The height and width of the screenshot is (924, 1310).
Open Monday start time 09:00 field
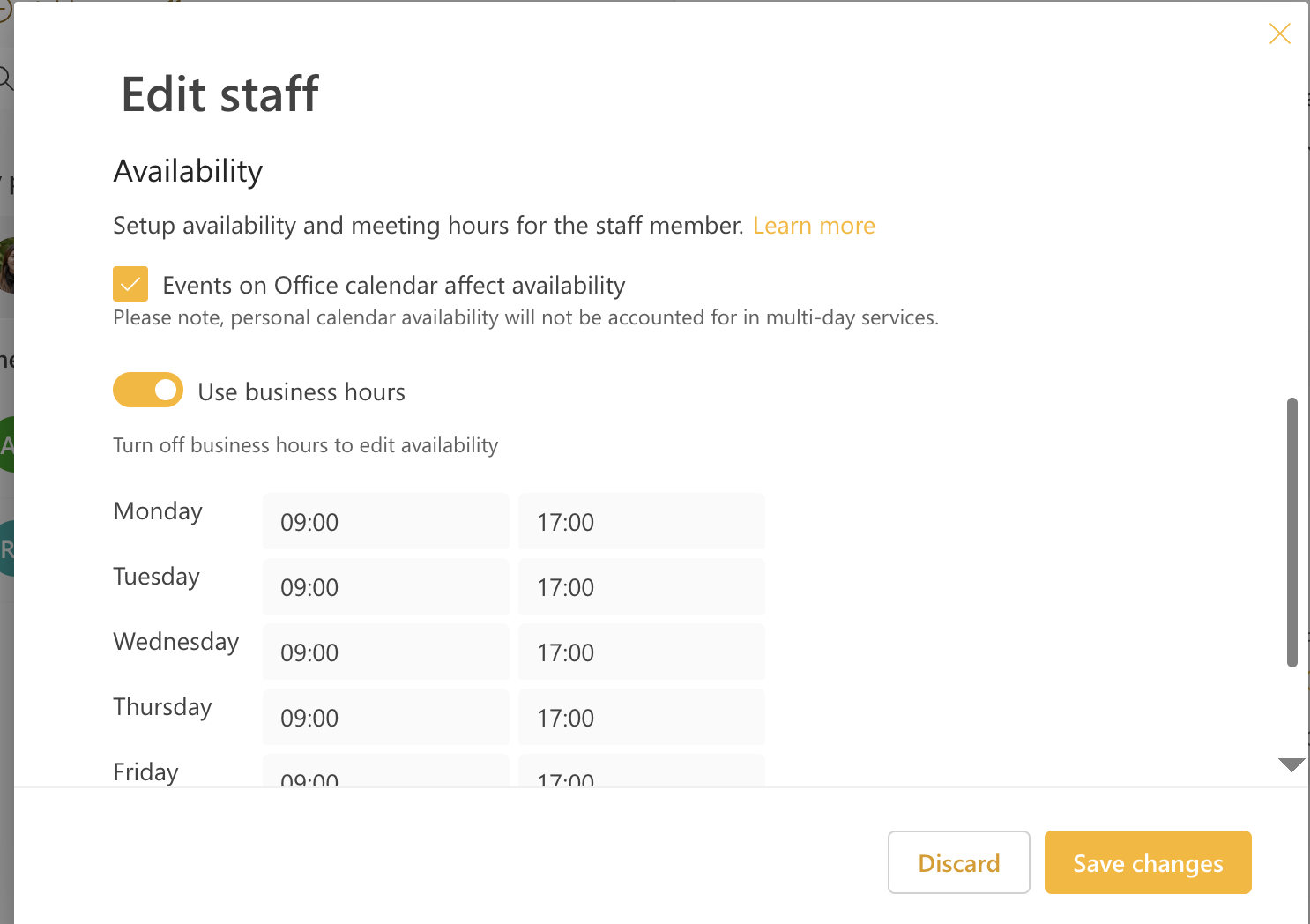pos(386,521)
